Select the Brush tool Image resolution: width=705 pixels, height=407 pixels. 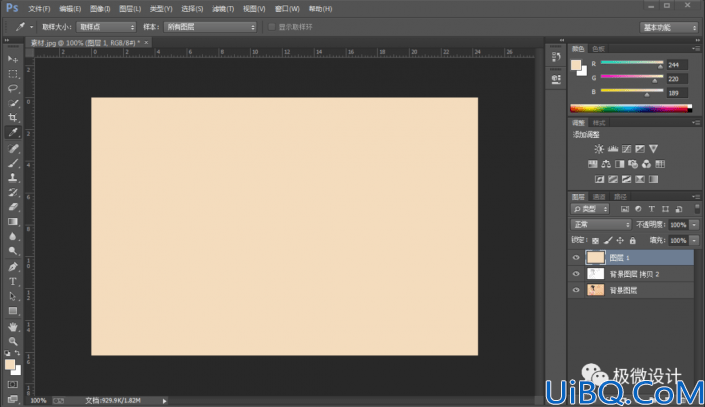click(13, 163)
